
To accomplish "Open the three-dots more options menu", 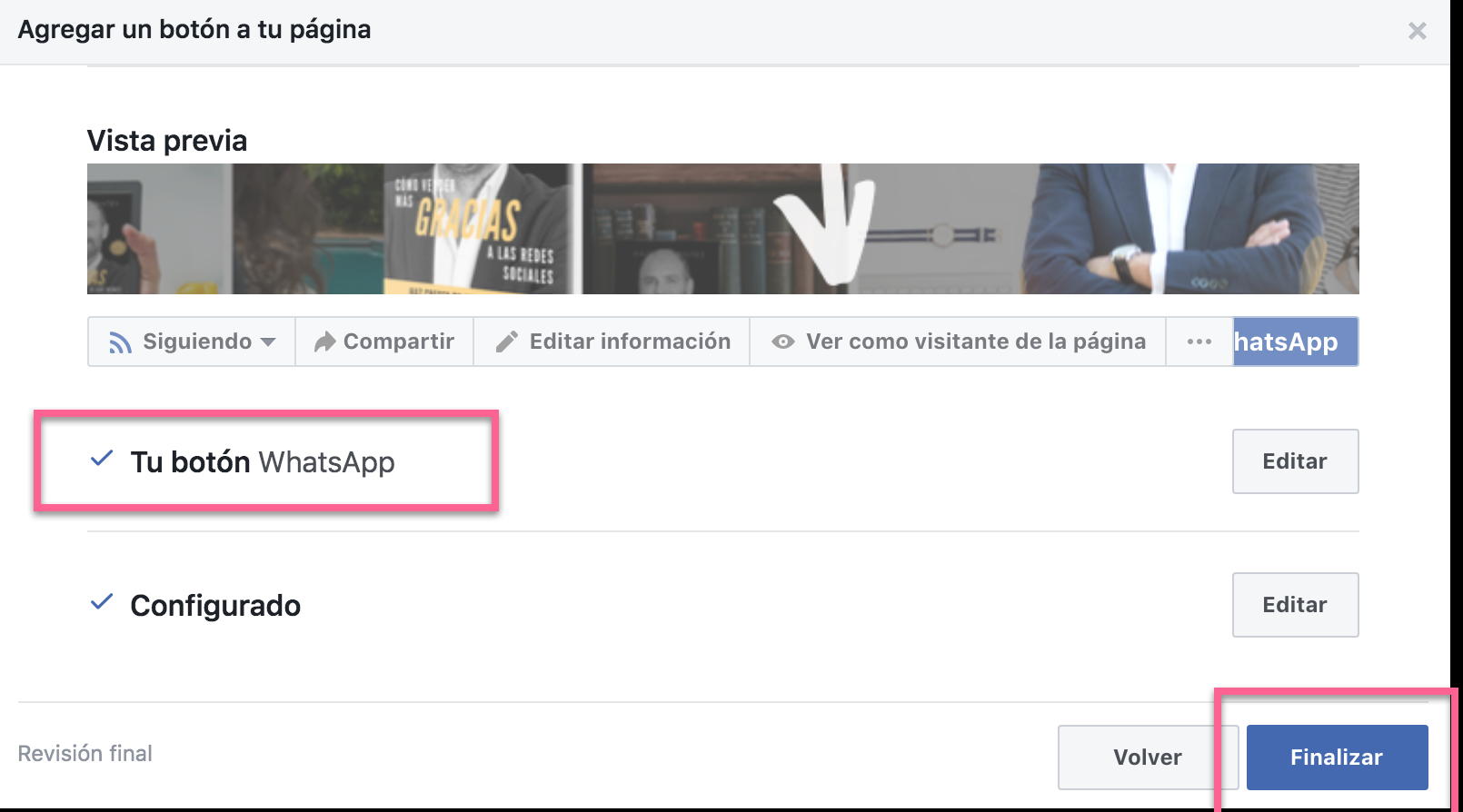I will [x=1199, y=342].
